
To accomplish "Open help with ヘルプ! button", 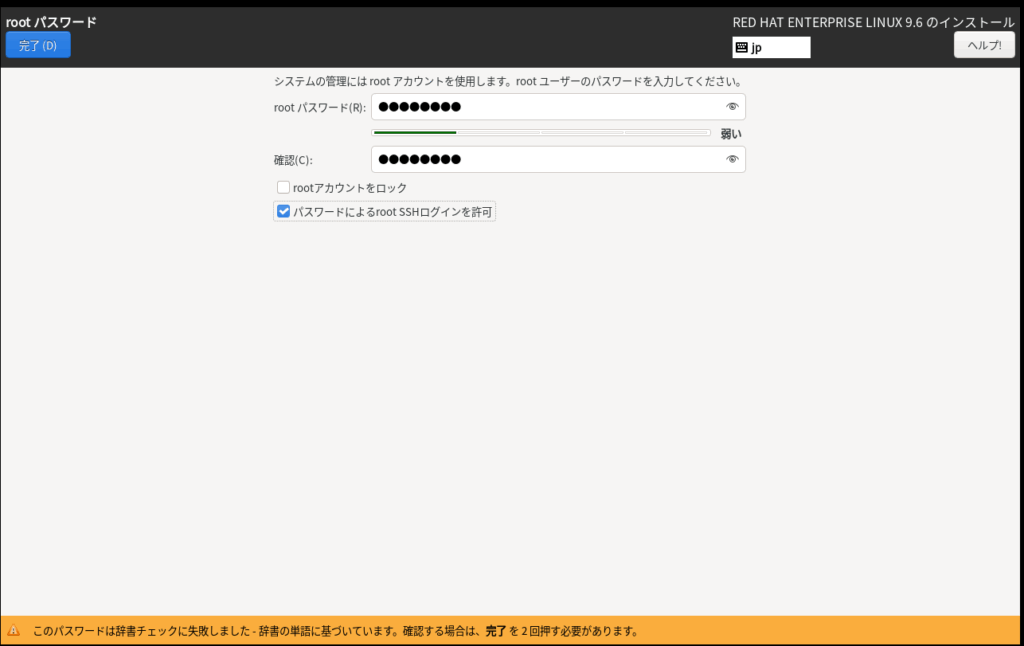I will (x=984, y=45).
